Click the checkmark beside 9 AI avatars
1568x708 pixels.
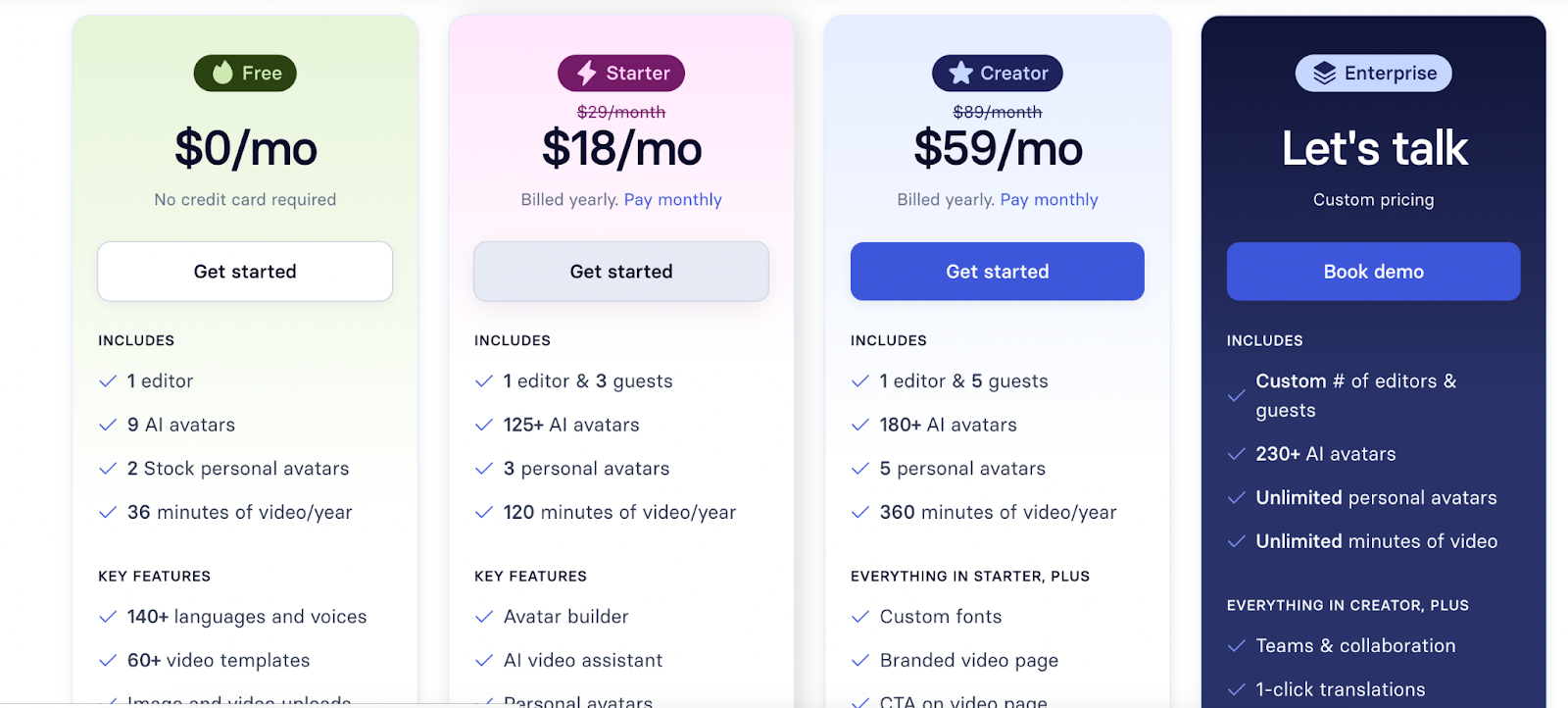coord(108,425)
